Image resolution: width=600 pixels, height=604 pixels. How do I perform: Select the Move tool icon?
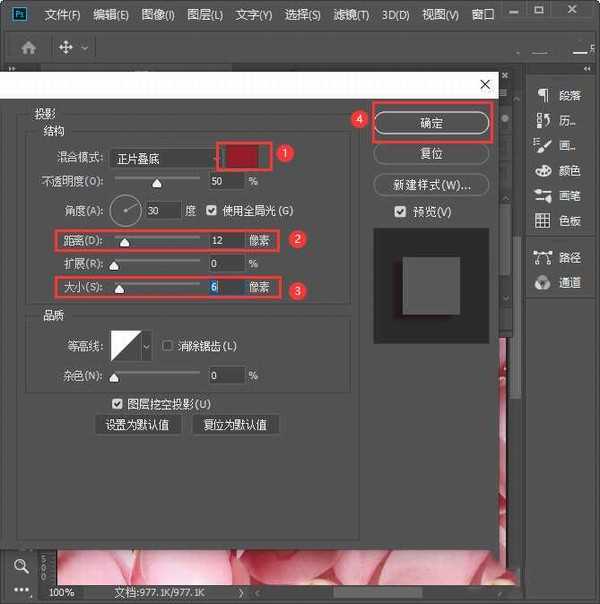point(66,47)
